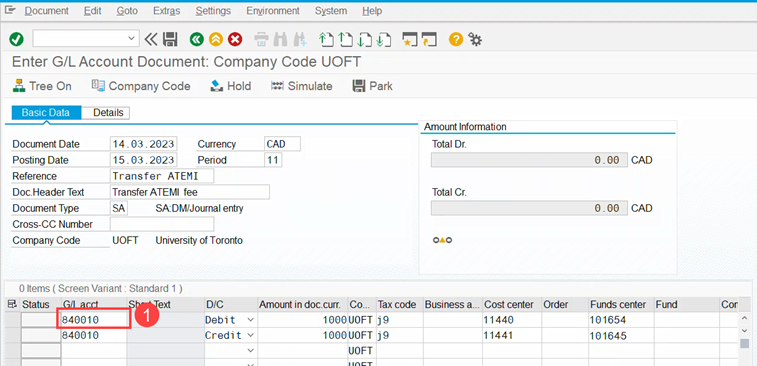Screen dimensions: 757x366
Task: Go to First Page icon
Action: point(326,39)
